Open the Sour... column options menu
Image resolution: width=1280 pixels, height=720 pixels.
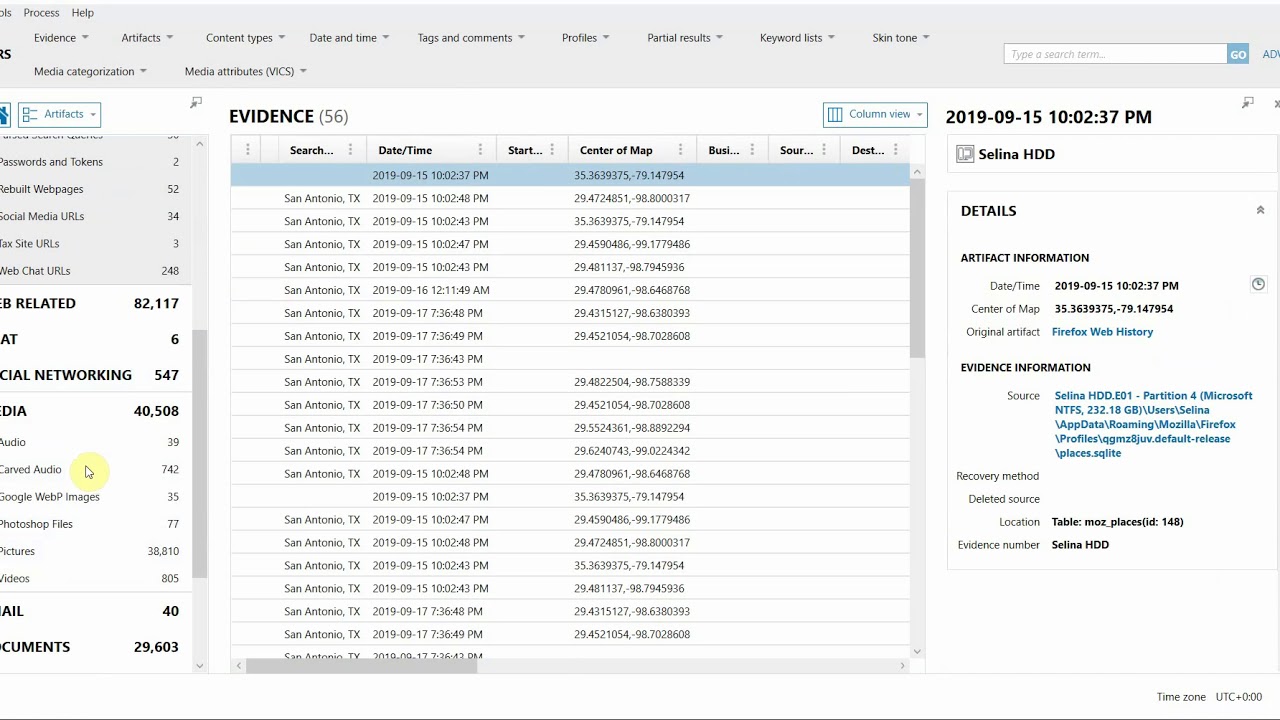click(825, 150)
